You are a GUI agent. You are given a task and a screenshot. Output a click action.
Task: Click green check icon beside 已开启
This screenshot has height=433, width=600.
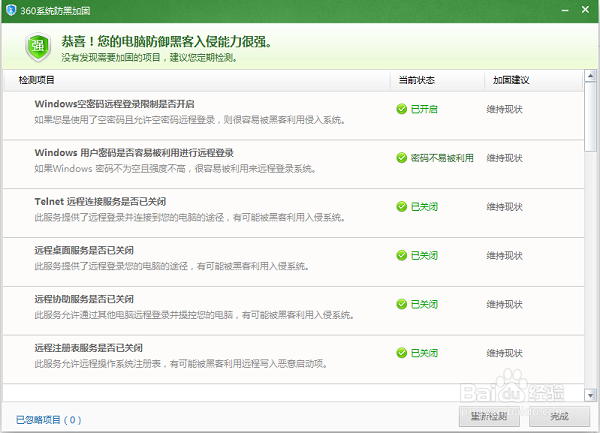point(401,109)
